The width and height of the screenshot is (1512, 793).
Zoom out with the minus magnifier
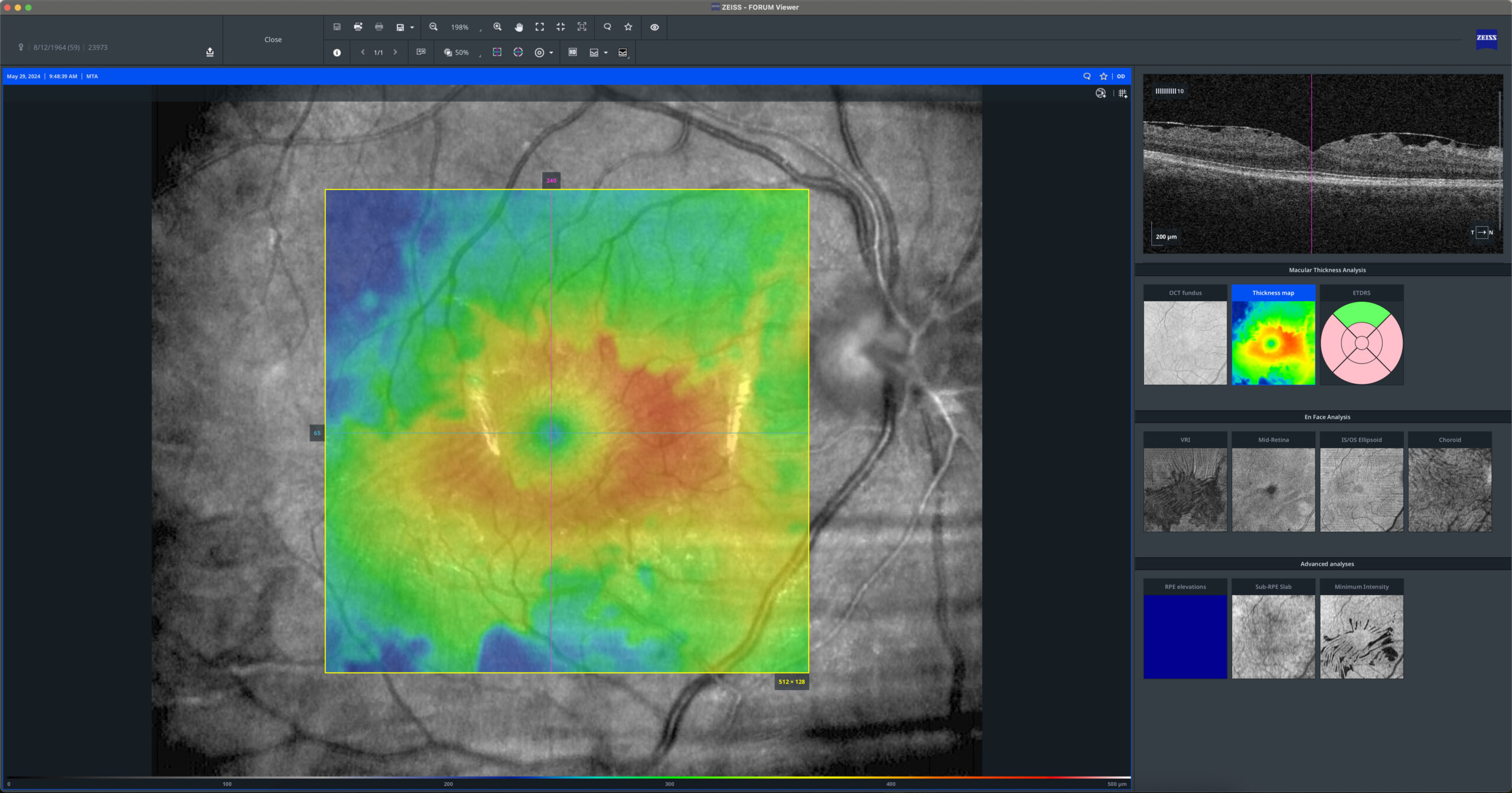434,27
